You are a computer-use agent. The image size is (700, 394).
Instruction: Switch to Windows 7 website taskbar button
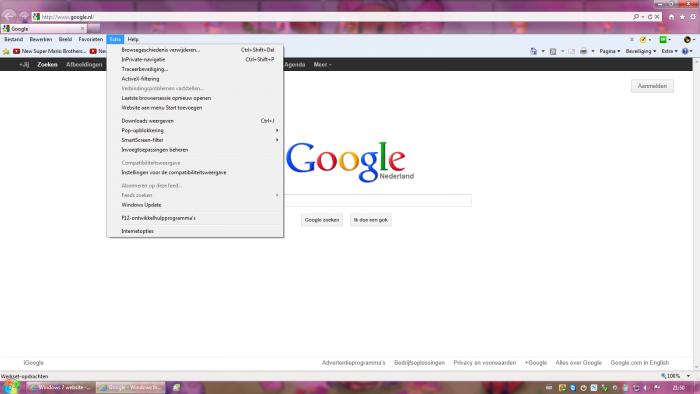[x=61, y=387]
